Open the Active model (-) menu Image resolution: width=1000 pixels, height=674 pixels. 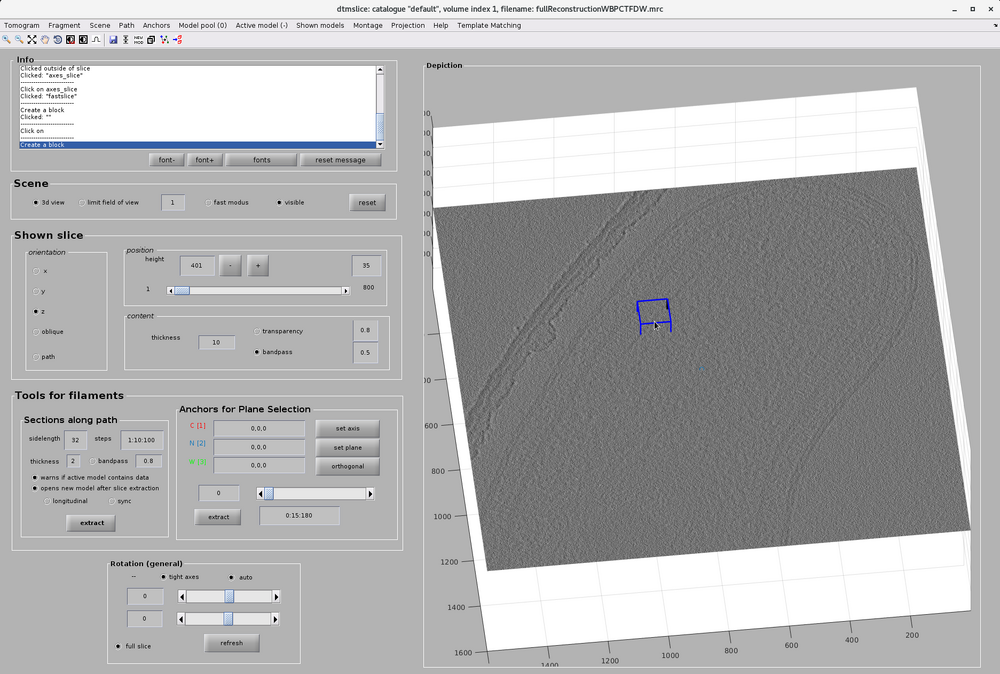(x=261, y=25)
